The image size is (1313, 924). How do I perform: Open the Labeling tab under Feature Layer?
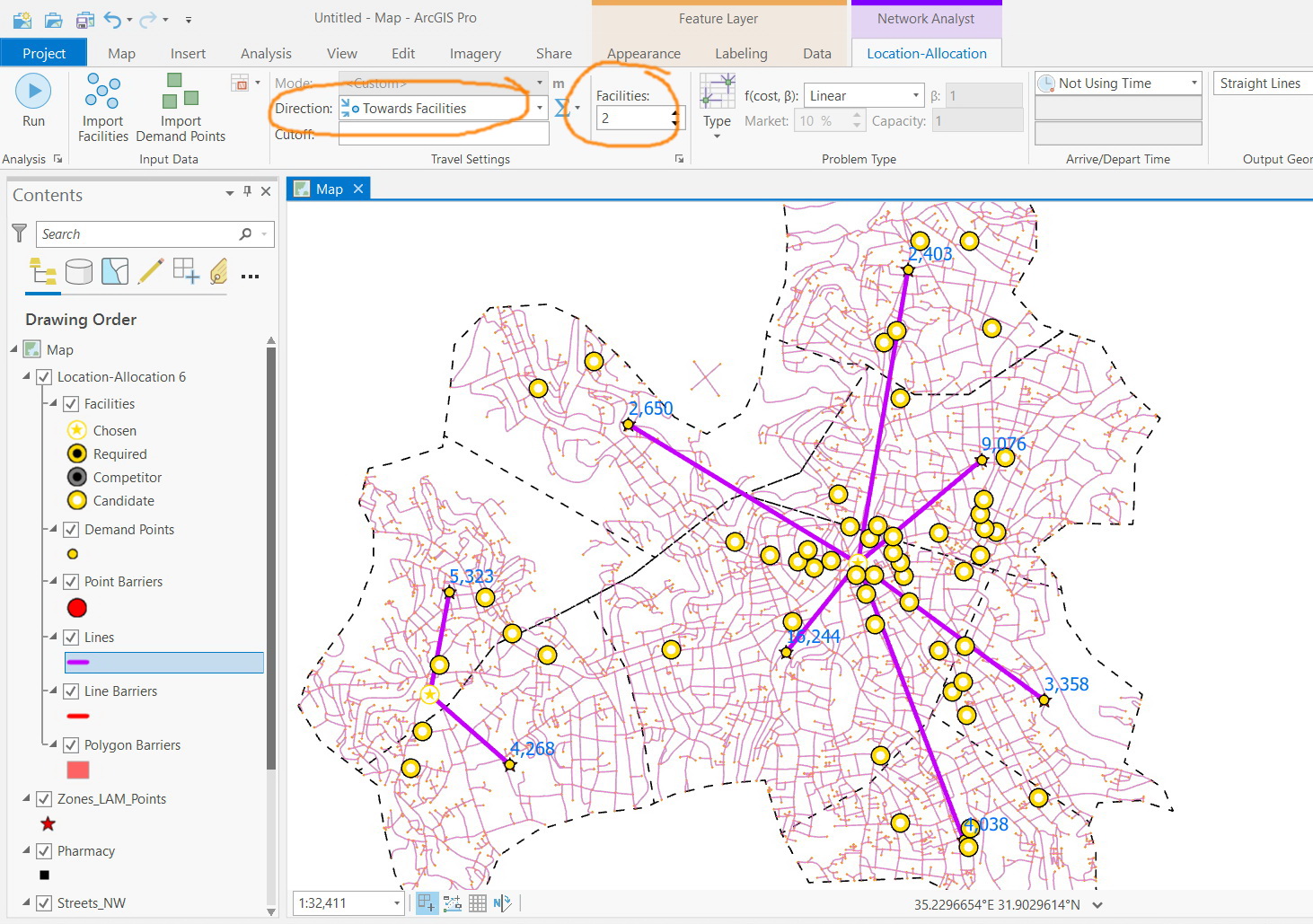pos(741,53)
